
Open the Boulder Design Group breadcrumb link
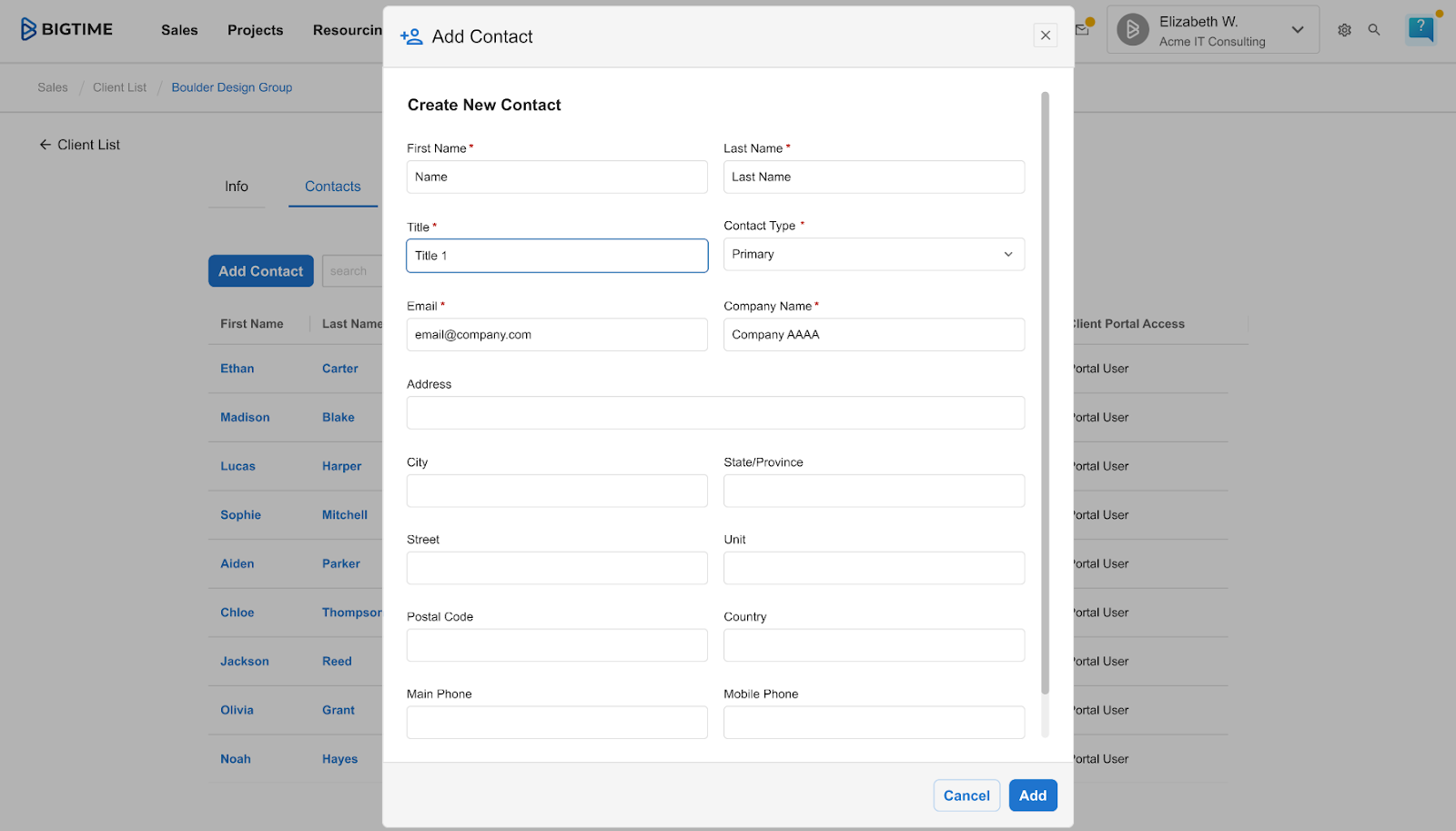(x=231, y=86)
